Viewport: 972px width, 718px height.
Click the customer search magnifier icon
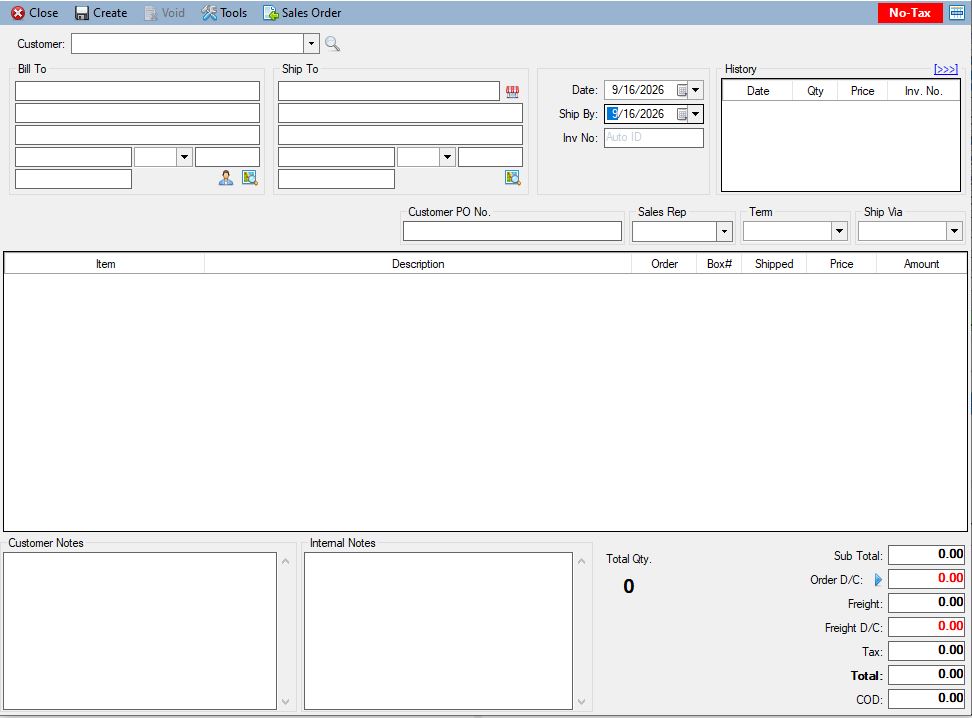pyautogui.click(x=332, y=43)
